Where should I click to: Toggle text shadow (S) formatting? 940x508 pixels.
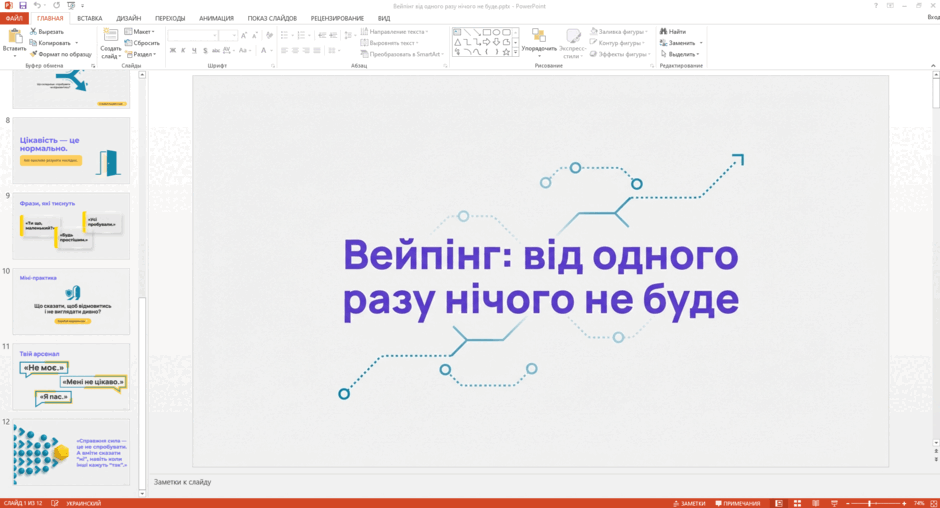205,50
